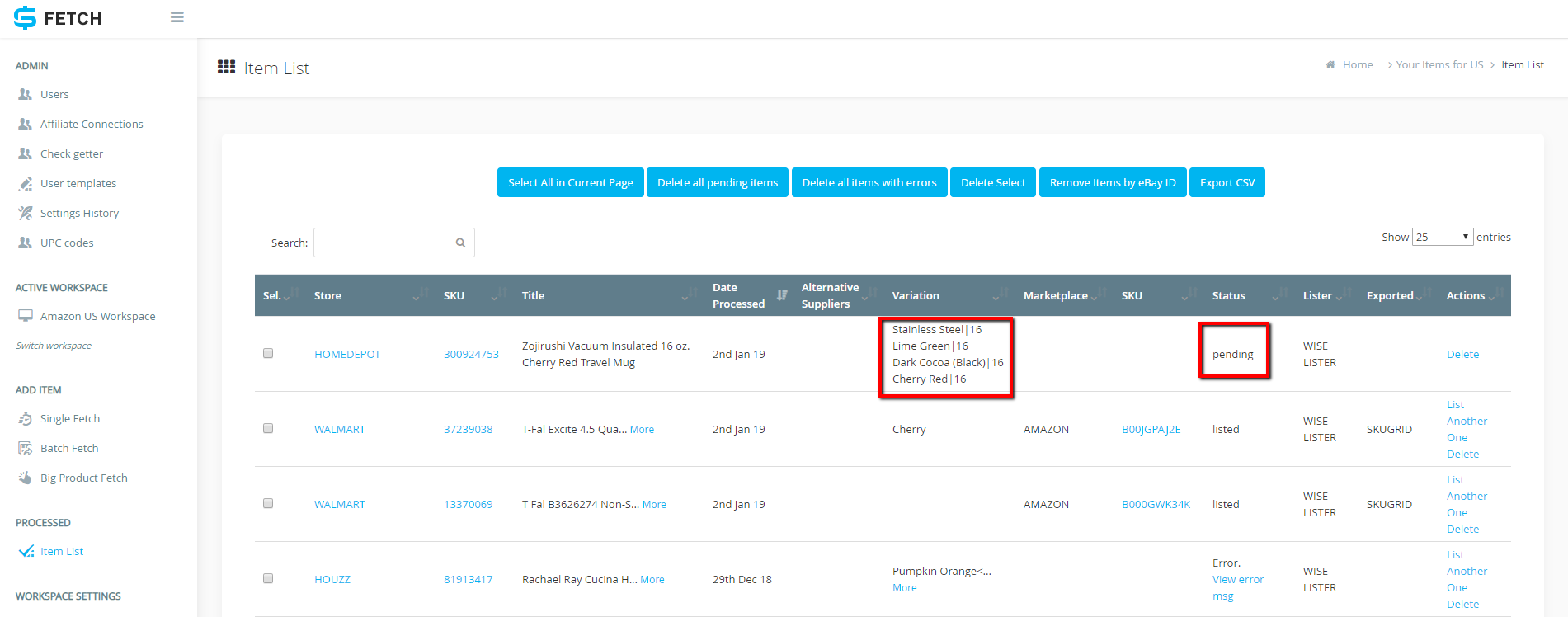Click the Fetch logo icon

26,18
